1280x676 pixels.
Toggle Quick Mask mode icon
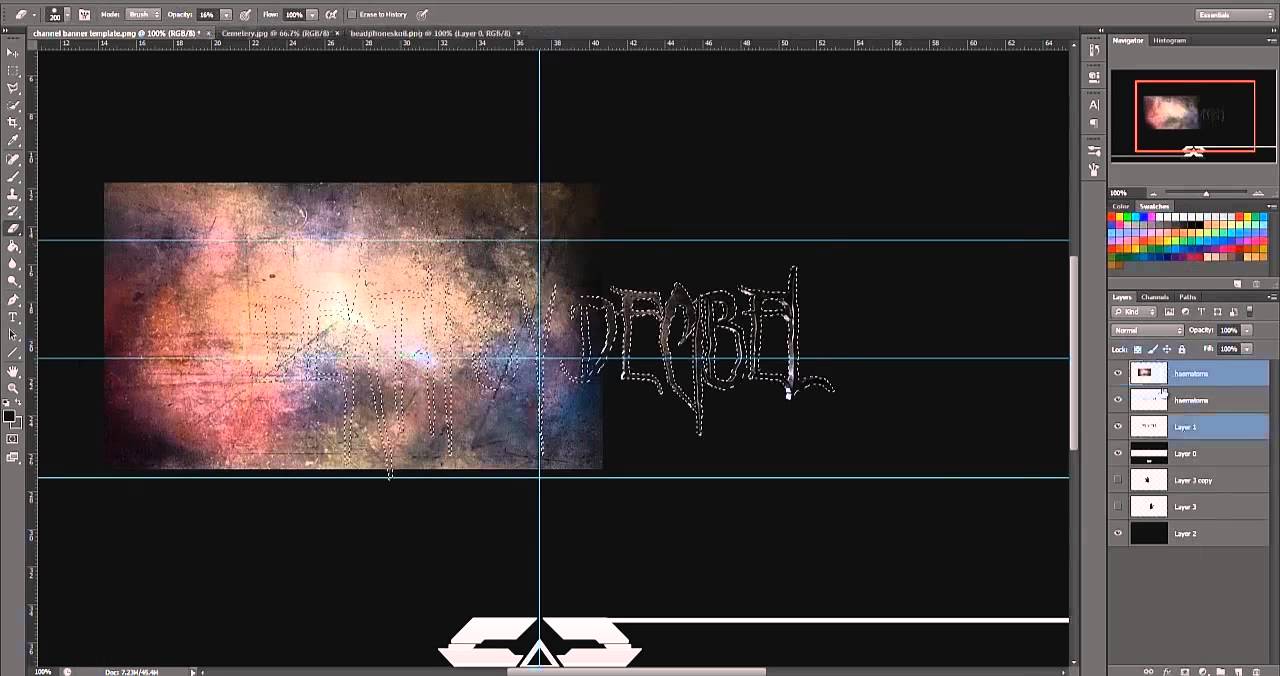coord(13,439)
